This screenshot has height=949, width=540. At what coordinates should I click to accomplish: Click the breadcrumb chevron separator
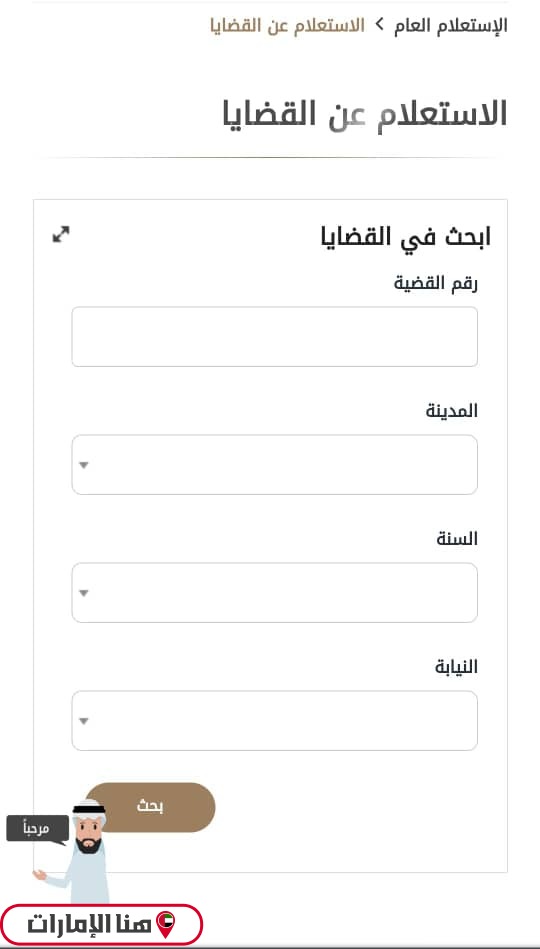380,25
